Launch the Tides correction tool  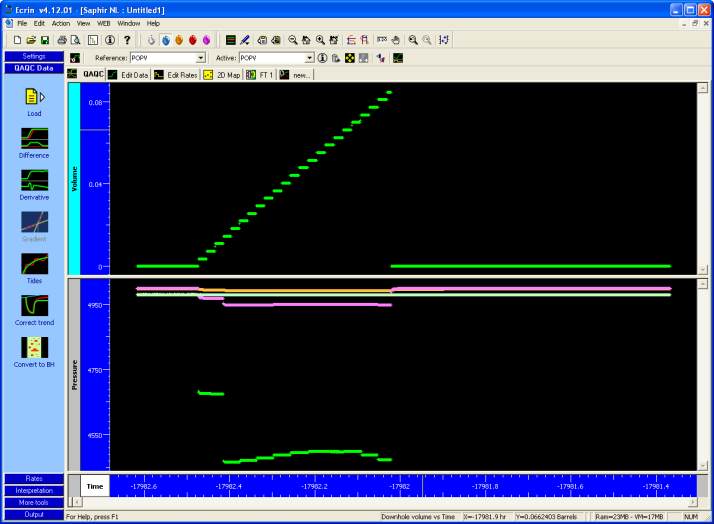tap(33, 264)
